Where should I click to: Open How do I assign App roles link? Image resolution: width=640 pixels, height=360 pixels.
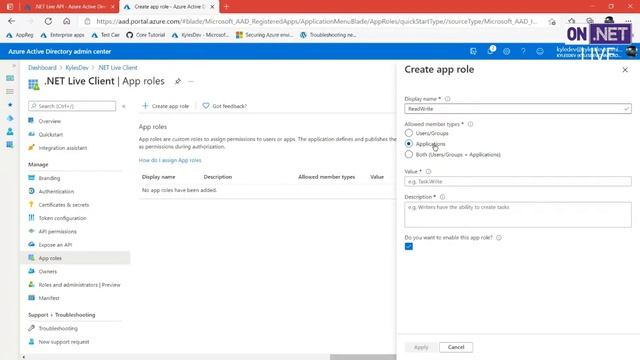point(170,160)
